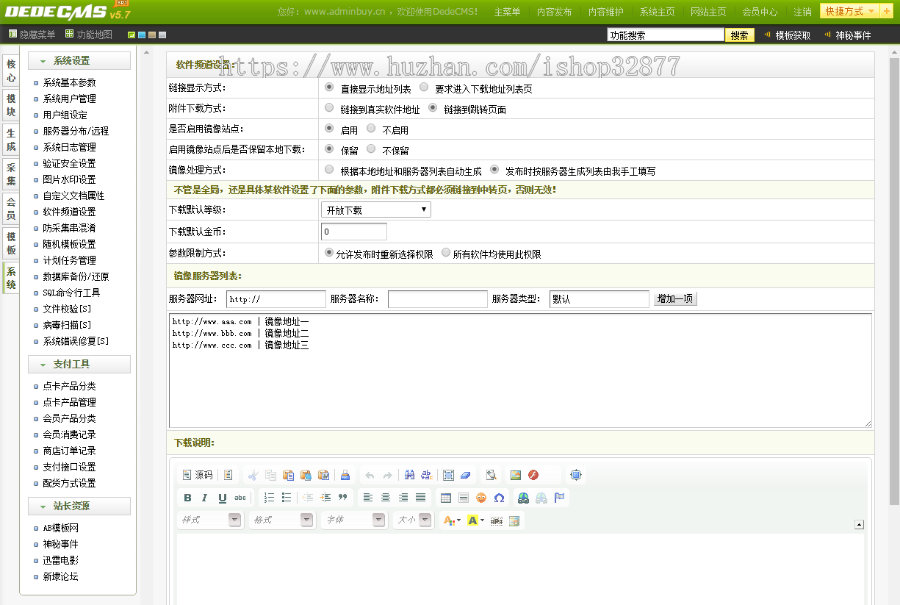This screenshot has width=900, height=605.
Task: Open the 开放下载 download level dropdown
Action: point(375,210)
